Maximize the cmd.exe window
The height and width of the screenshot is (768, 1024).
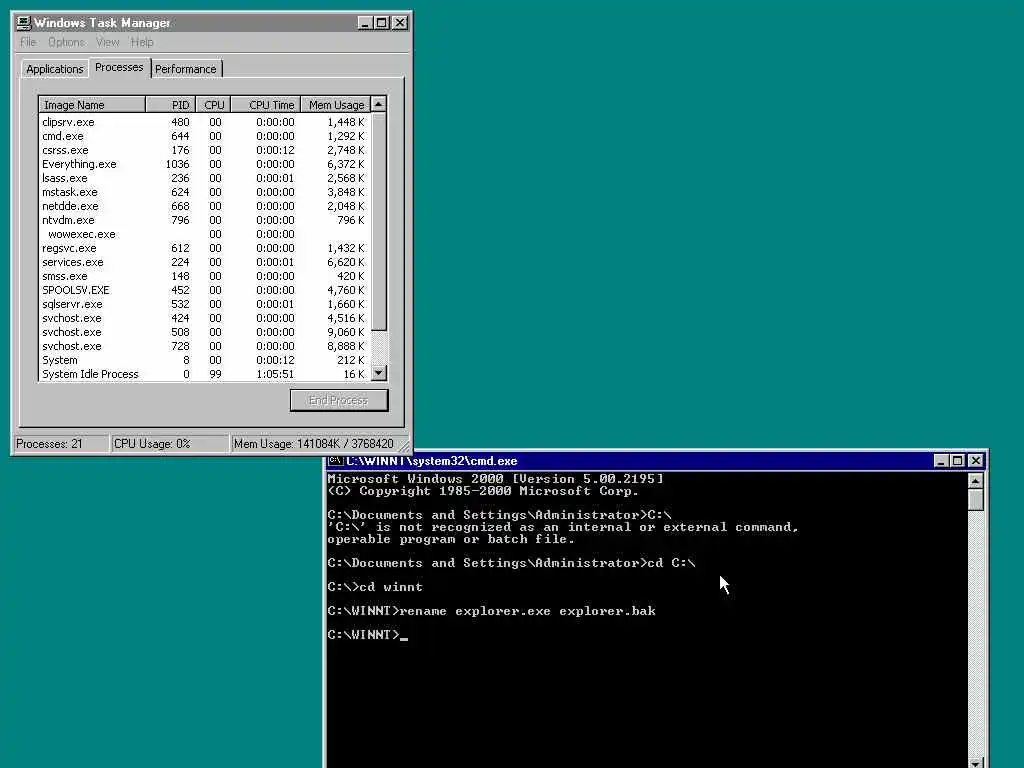click(957, 461)
